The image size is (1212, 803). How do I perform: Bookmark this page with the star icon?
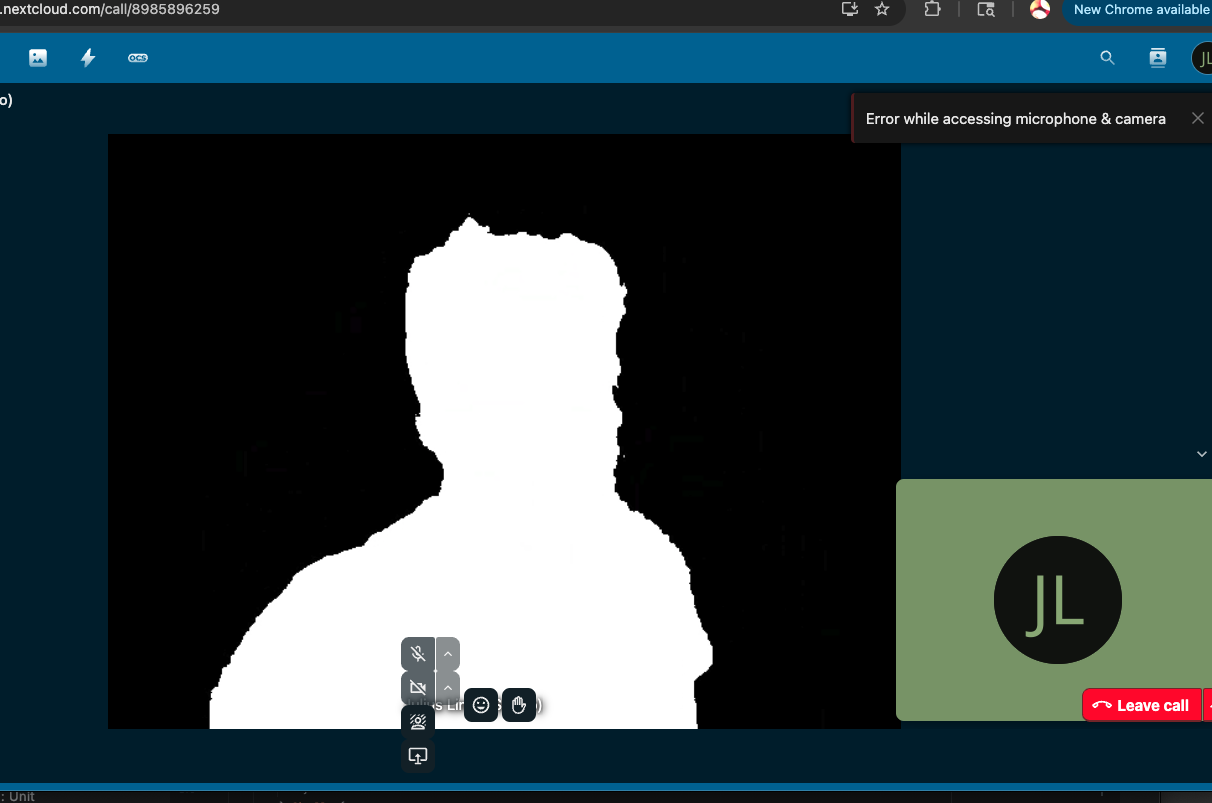coord(881,9)
